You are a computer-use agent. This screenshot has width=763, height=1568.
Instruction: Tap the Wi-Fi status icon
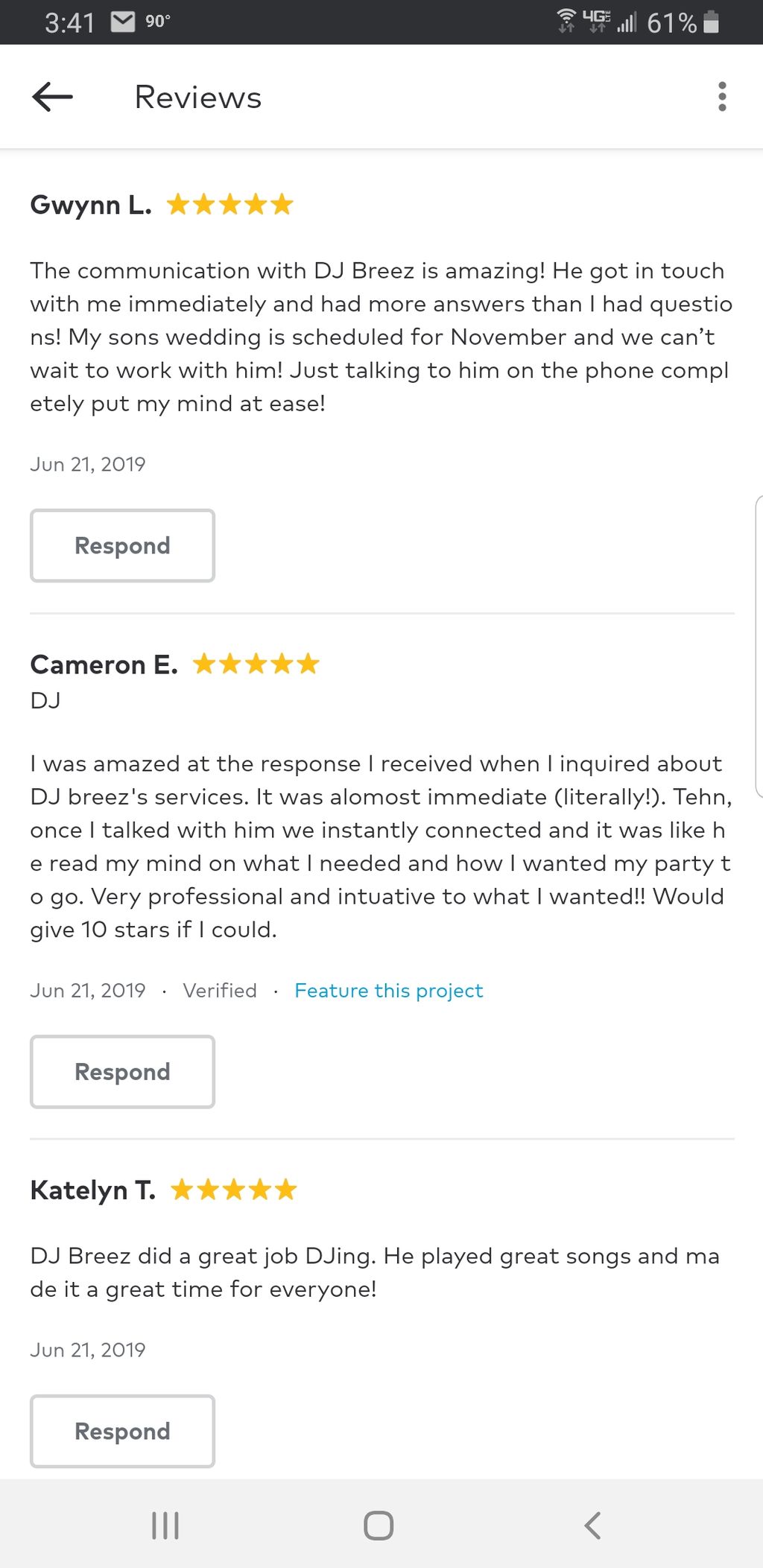coord(566,21)
